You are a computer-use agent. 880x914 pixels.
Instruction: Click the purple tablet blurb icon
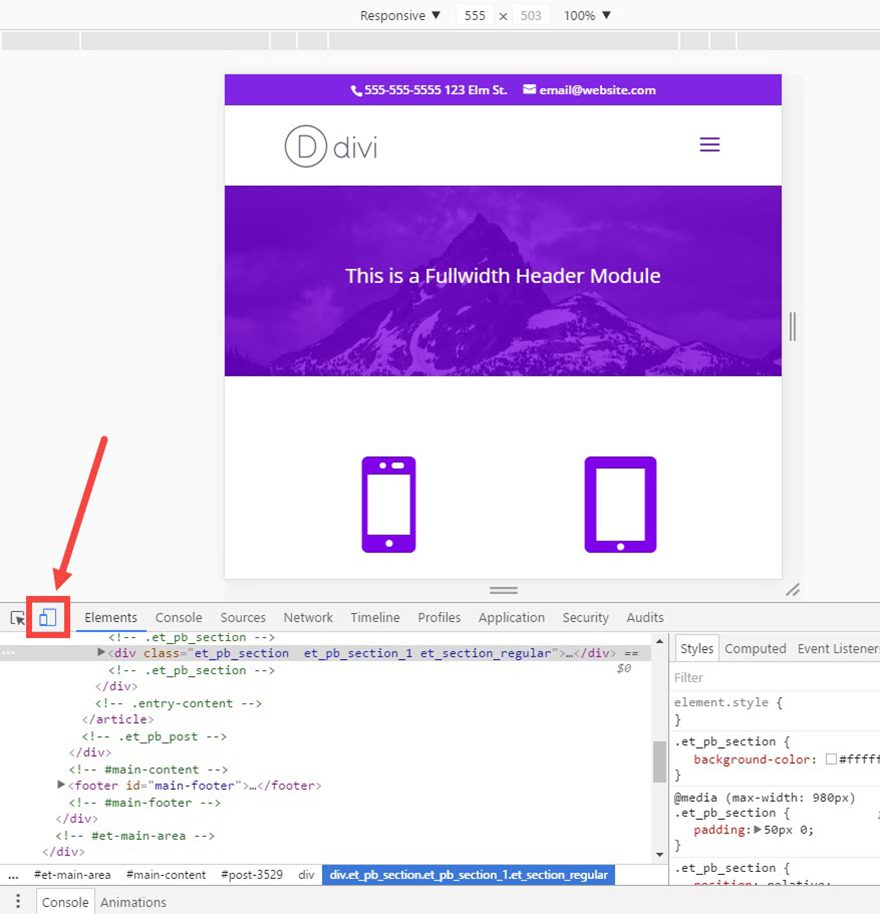tap(620, 505)
